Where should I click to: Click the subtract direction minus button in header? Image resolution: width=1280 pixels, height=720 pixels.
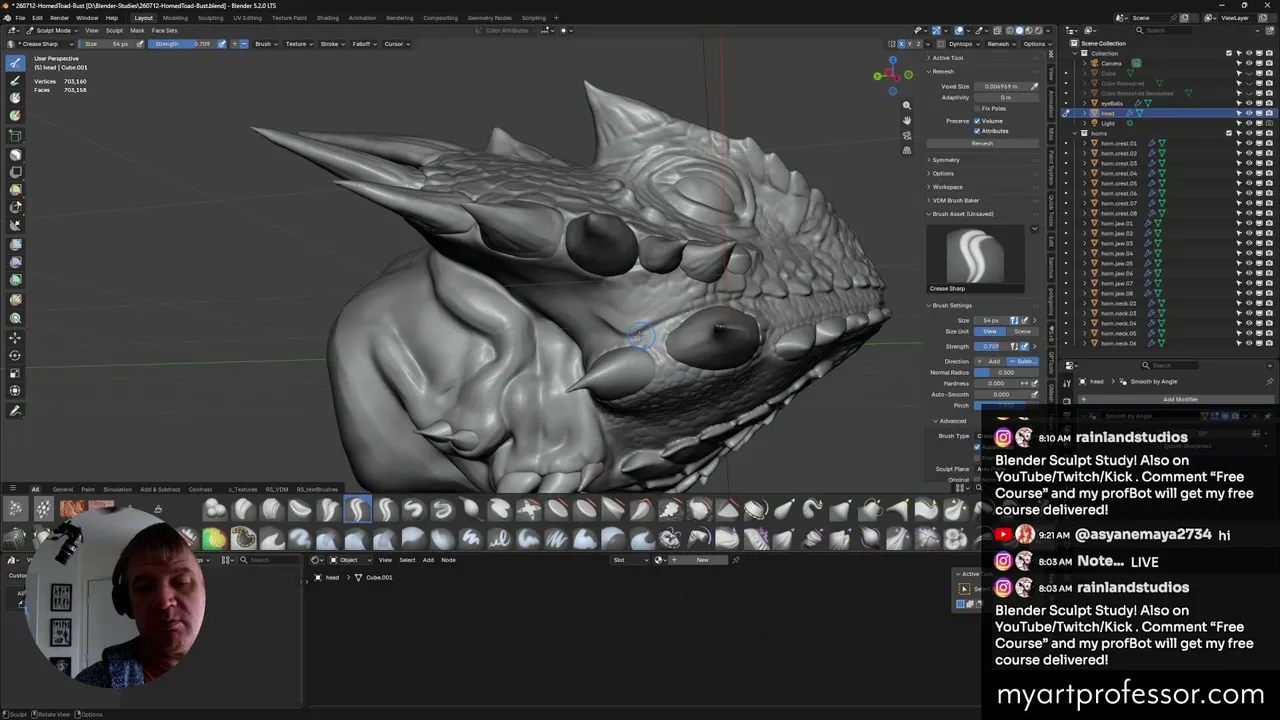(245, 44)
